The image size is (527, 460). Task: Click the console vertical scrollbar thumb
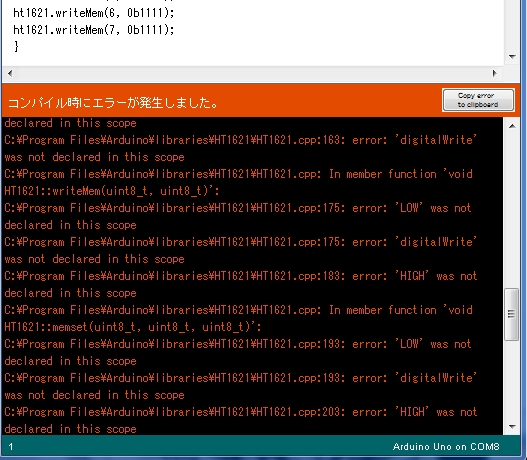pos(512,314)
